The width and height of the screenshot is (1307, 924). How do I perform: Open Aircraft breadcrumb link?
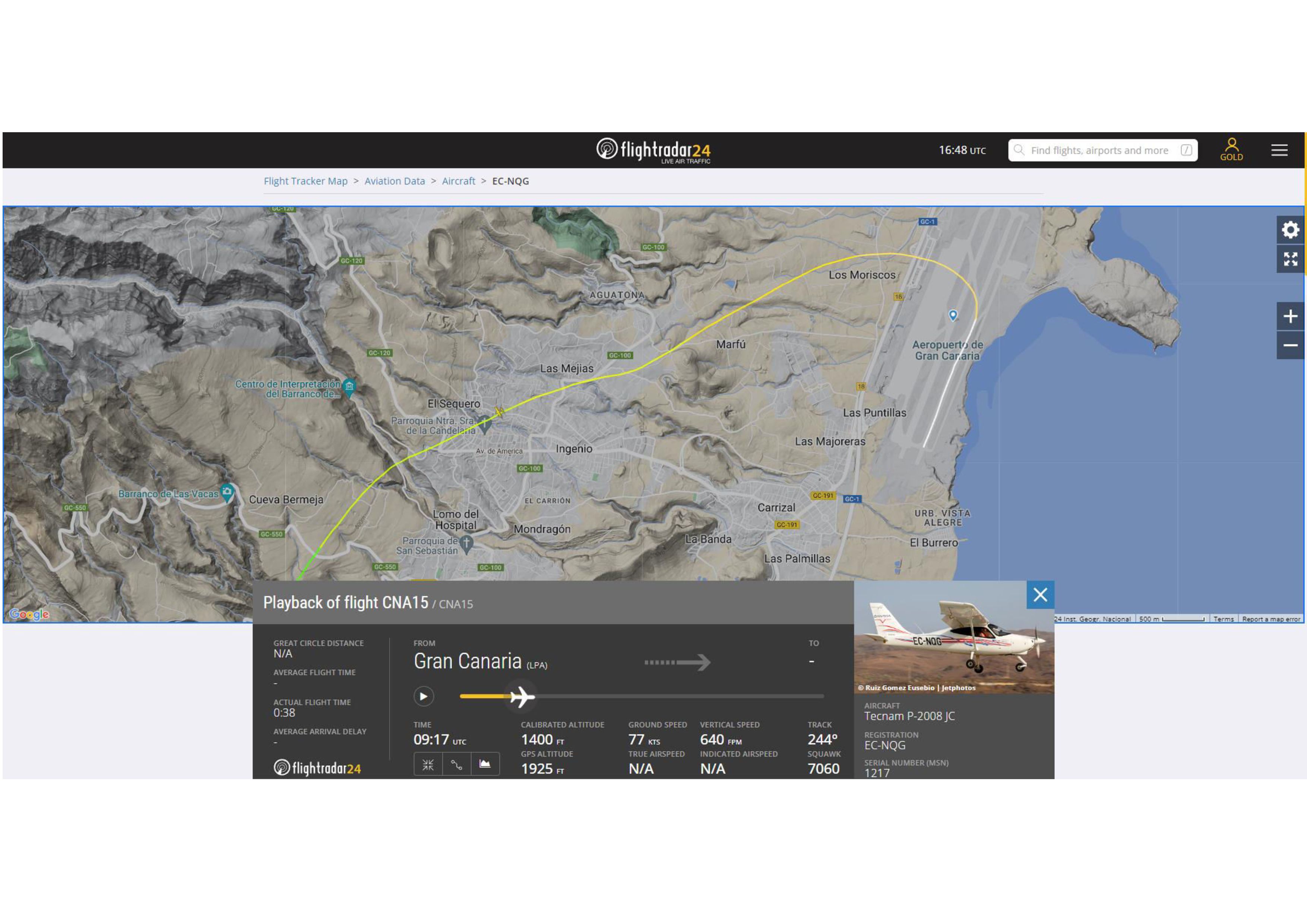[x=458, y=181]
